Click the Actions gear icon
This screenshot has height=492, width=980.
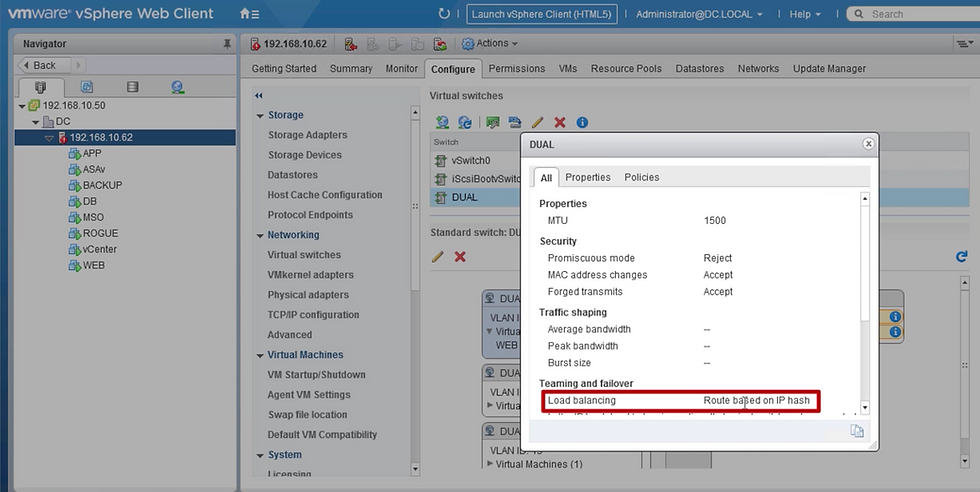[x=468, y=44]
